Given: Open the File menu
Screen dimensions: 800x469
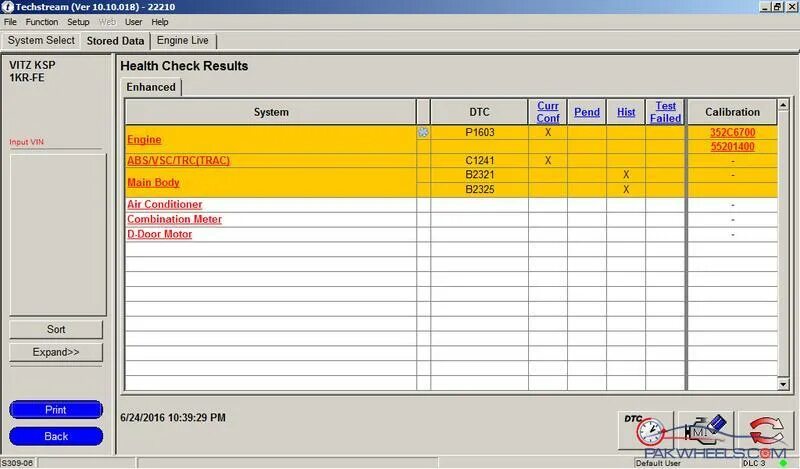Looking at the screenshot, I should (10, 22).
